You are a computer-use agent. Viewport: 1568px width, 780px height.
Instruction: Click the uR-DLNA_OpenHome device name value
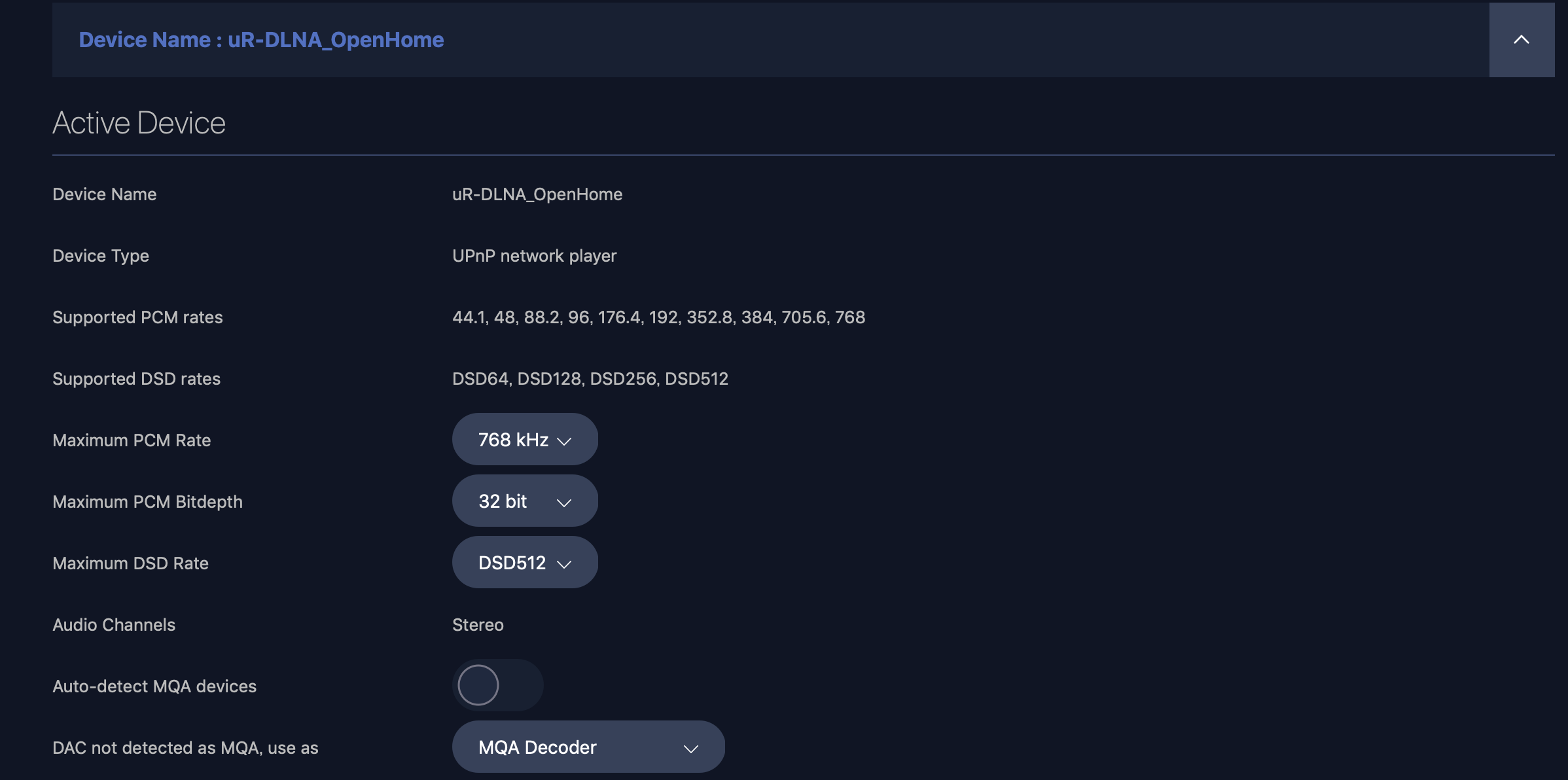(x=537, y=194)
